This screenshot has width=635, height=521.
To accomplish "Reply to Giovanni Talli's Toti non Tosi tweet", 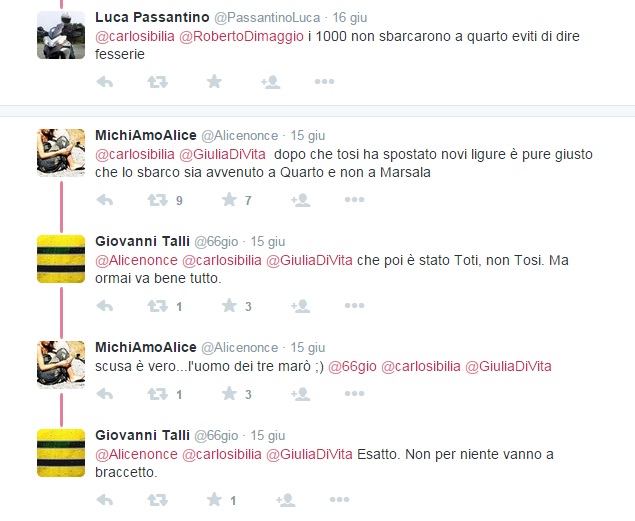I will click(x=105, y=306).
